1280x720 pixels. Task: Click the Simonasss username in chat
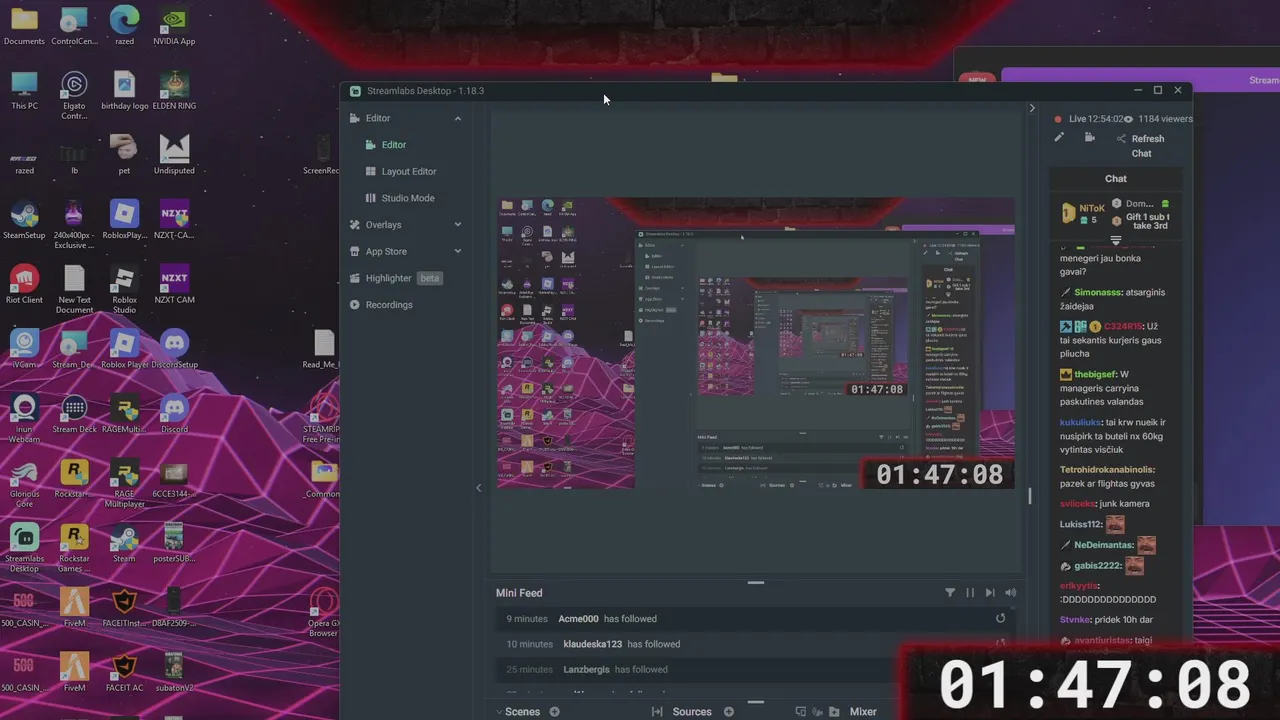coord(1097,293)
